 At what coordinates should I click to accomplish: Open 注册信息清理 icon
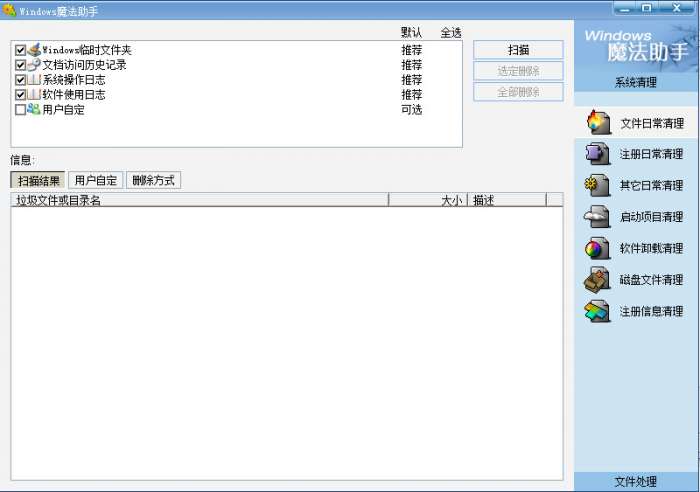coord(597,311)
